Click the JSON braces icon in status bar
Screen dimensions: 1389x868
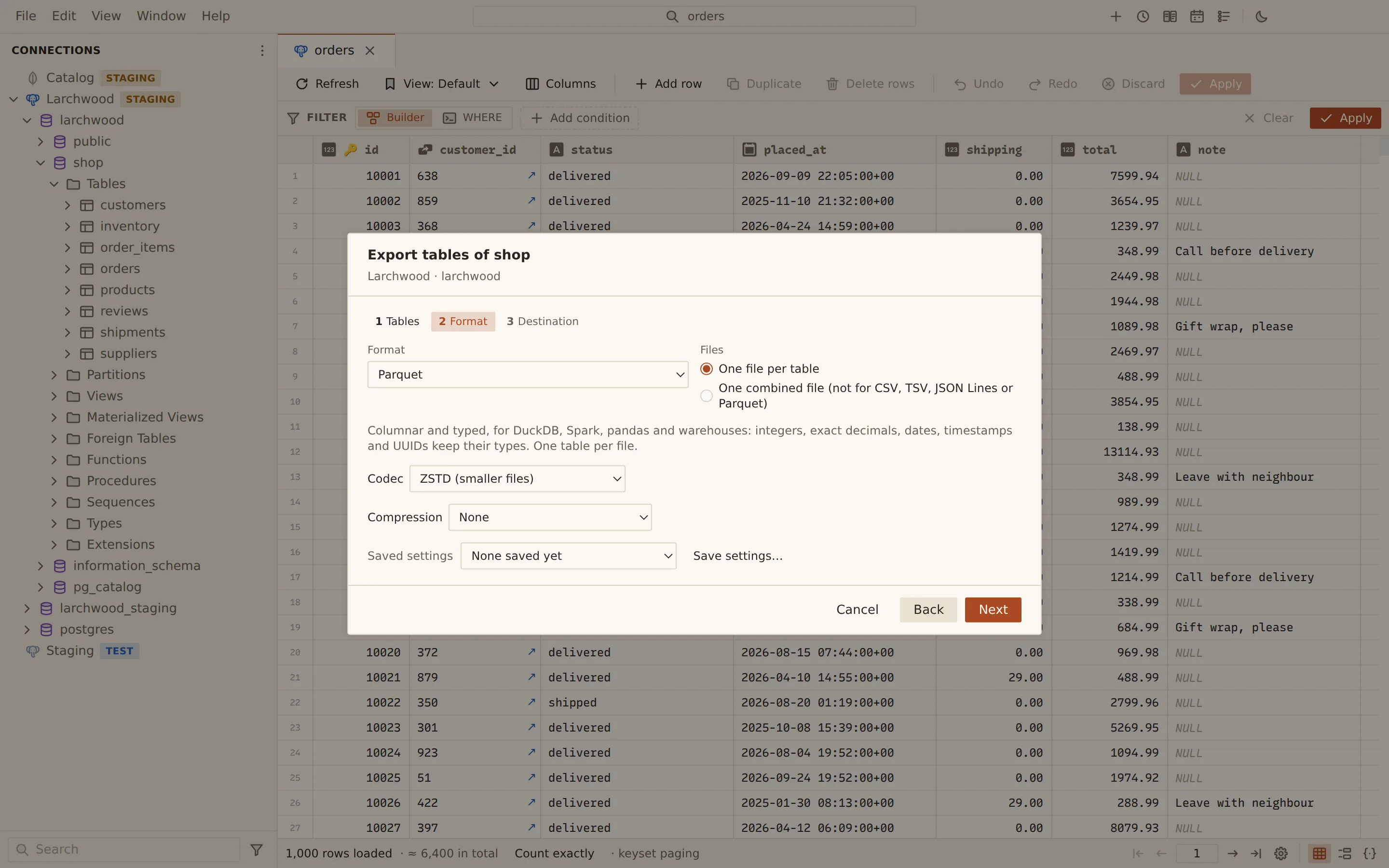[1370, 853]
